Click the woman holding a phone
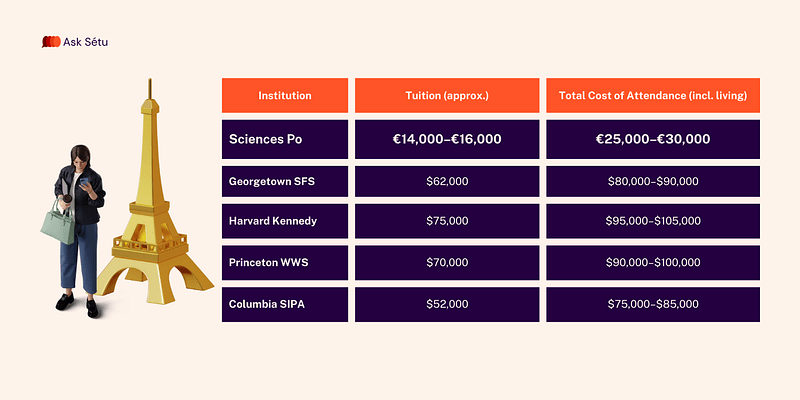This screenshot has width=800, height=400. [79, 230]
